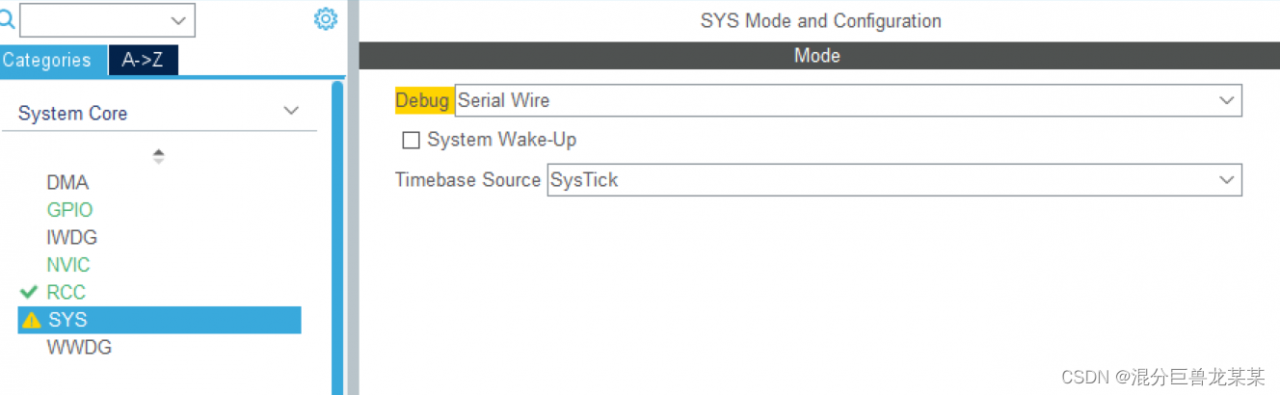Viewport: 1280px width, 395px height.
Task: Switch to the Categories tab
Action: pos(47,60)
